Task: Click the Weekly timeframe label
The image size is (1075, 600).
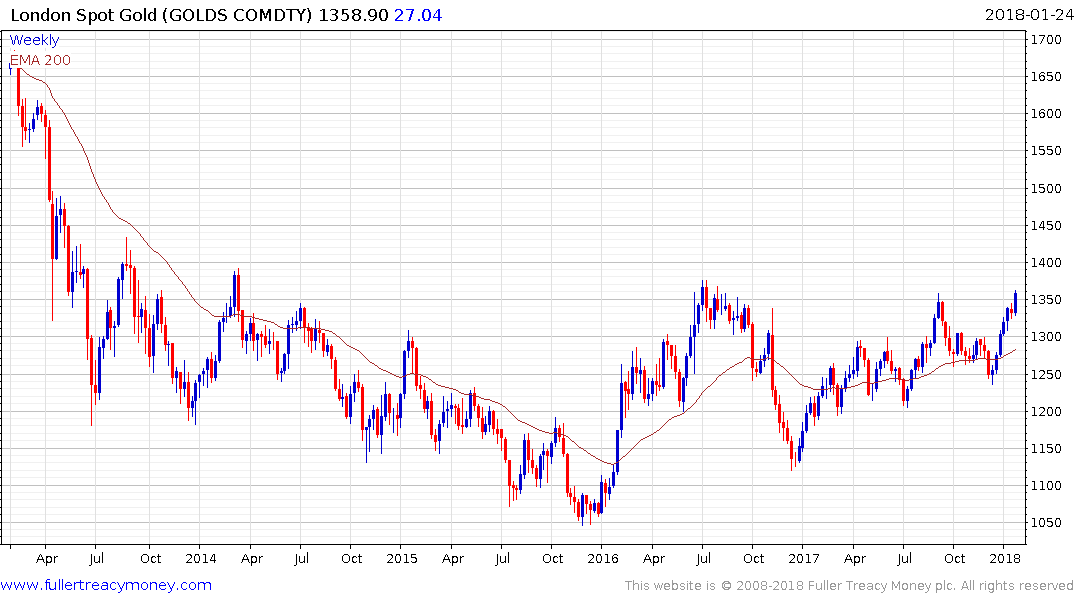Action: pos(34,40)
